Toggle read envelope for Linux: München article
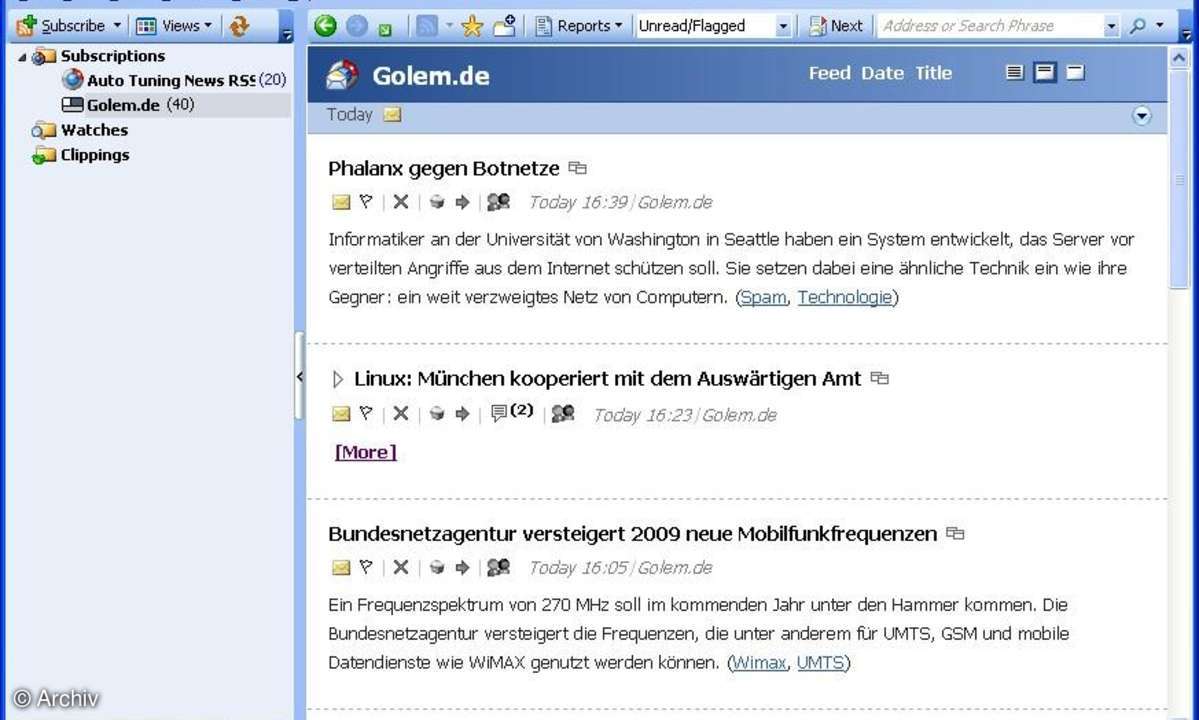This screenshot has width=1199, height=720. pos(341,414)
